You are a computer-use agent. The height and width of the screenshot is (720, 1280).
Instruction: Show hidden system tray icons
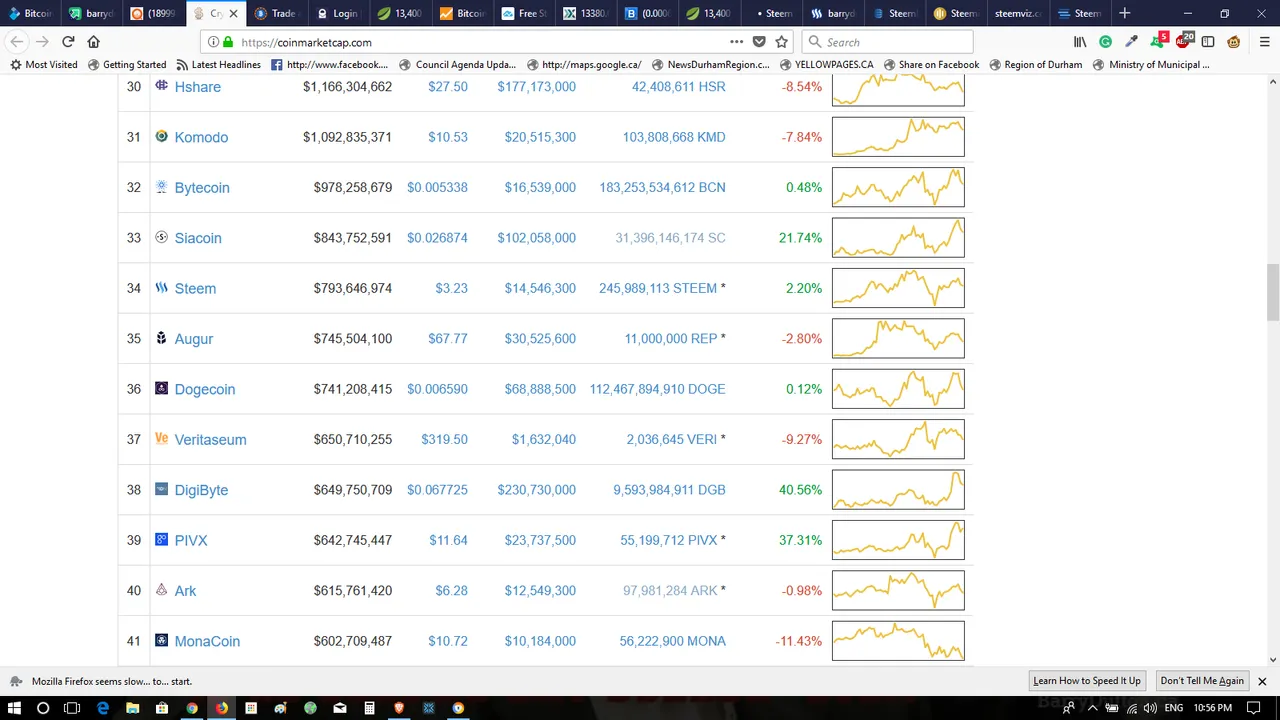(x=1094, y=708)
